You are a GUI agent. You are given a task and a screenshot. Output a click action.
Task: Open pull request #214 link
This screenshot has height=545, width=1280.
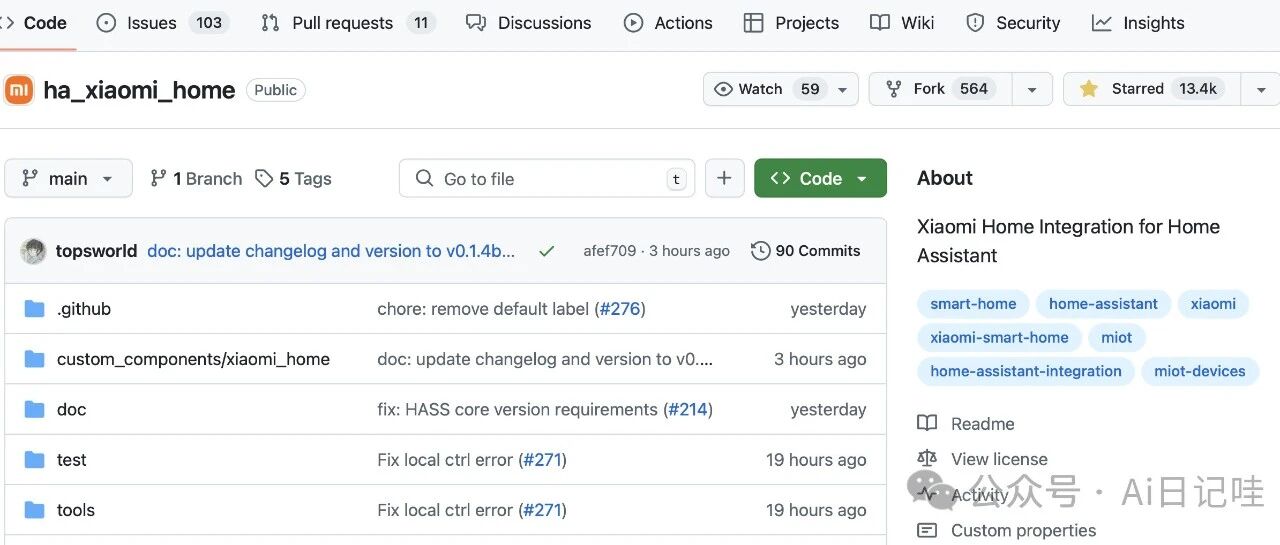tap(688, 409)
